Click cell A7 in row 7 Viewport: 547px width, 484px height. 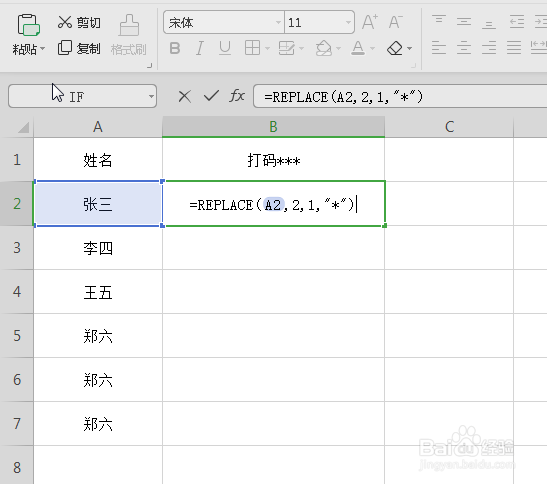pos(98,424)
